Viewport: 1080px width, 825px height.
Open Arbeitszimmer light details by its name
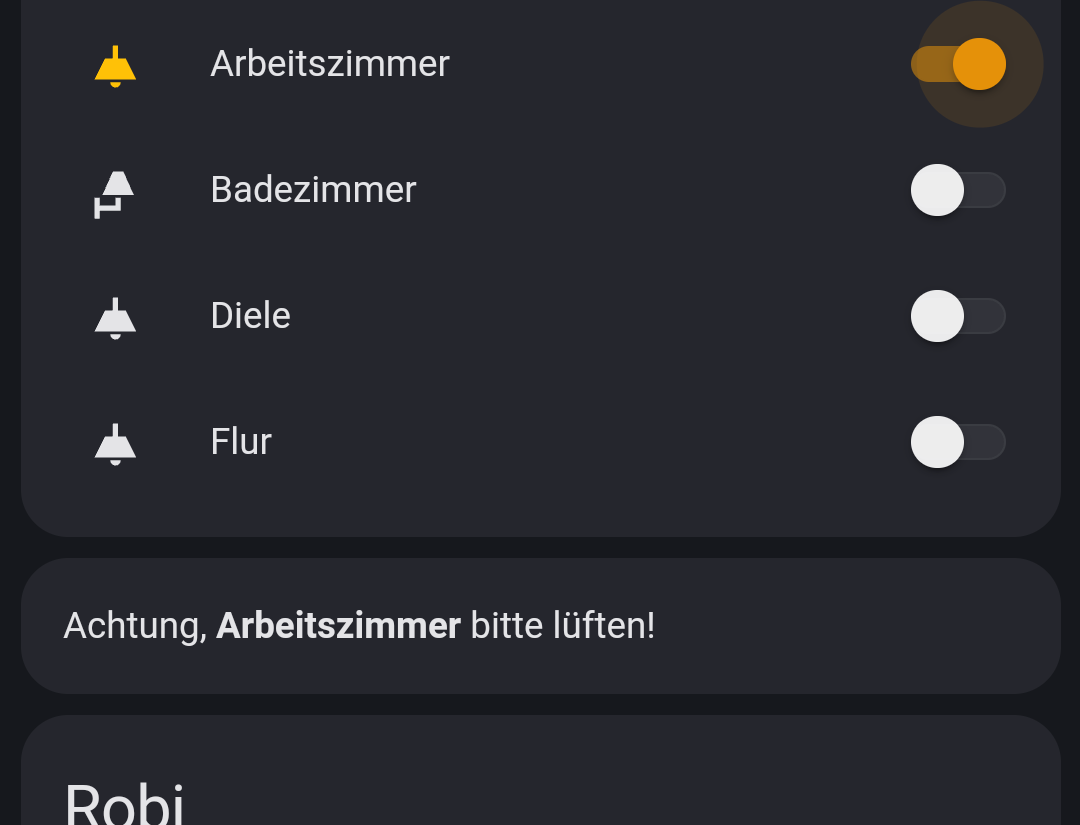pos(330,64)
